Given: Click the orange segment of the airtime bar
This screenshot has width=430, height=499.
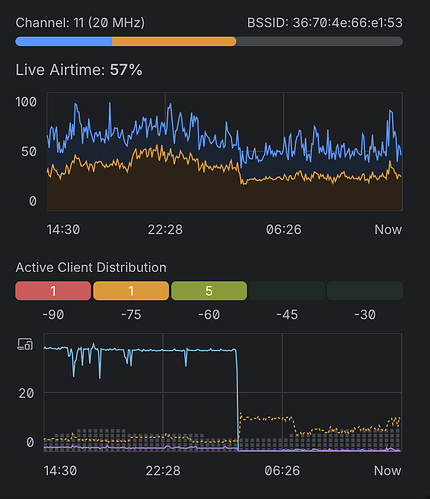Looking at the screenshot, I should click(174, 42).
